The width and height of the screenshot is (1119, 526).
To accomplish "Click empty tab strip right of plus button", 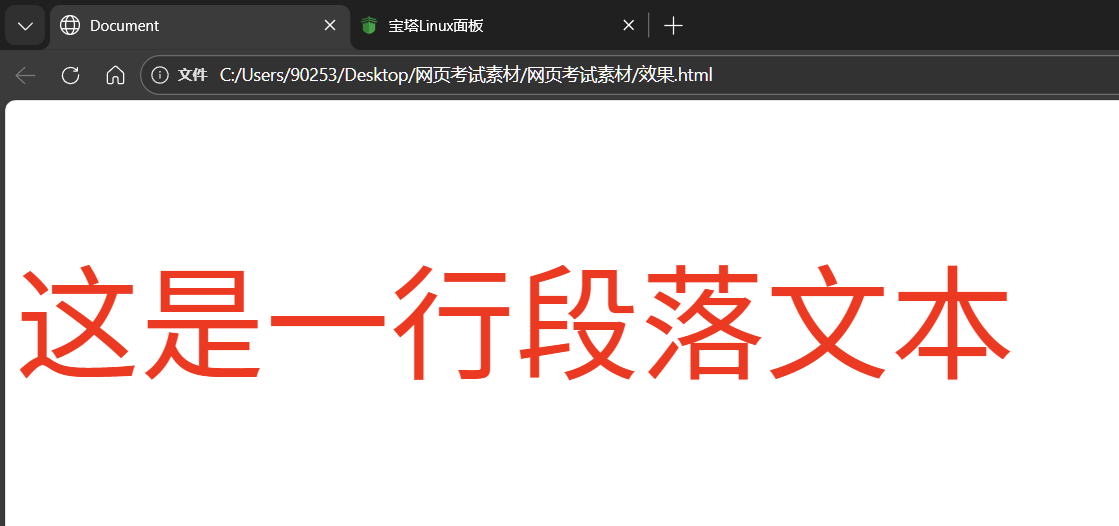I will point(900,25).
